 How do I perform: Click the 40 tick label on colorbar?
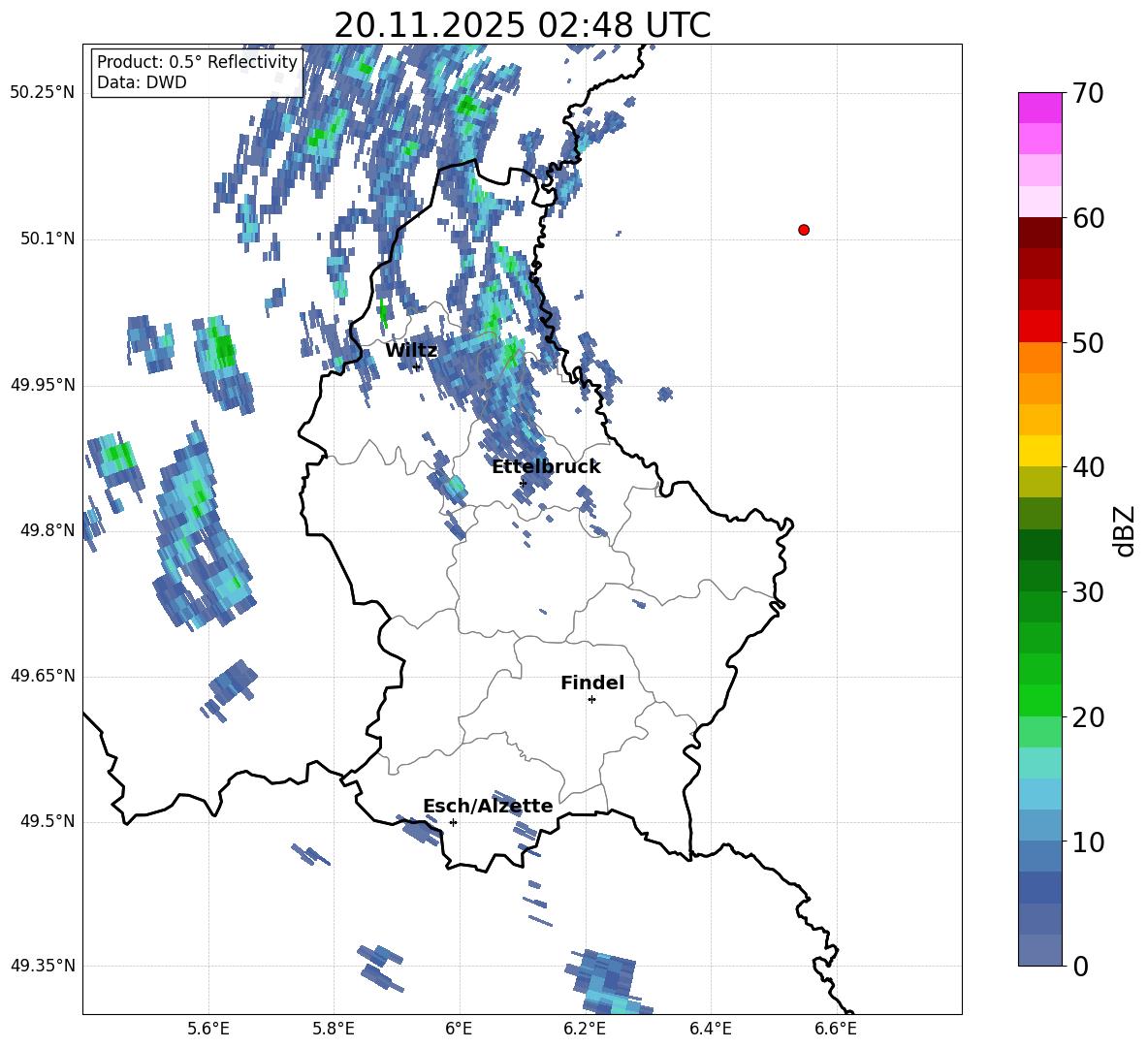pyautogui.click(x=1088, y=467)
